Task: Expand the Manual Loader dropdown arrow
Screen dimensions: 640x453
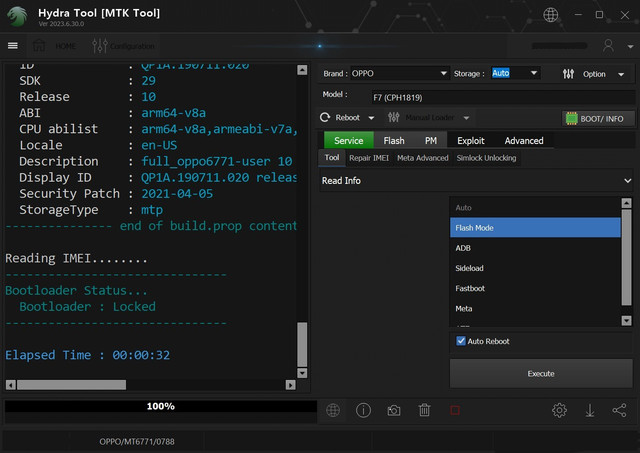Action: [466, 118]
